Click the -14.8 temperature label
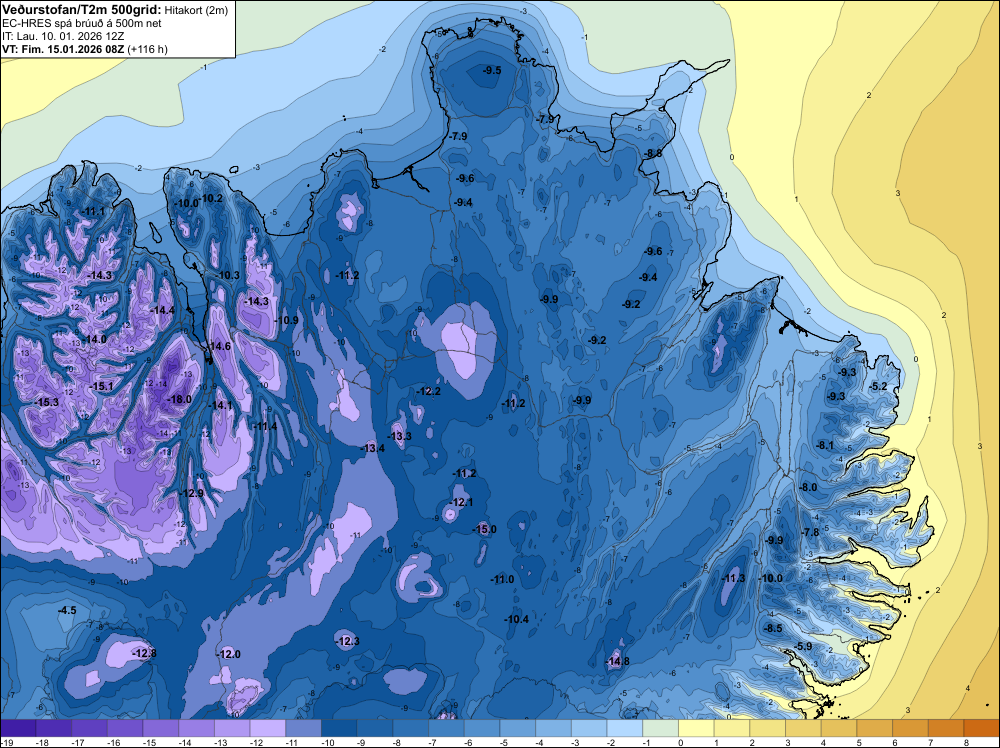 (x=617, y=661)
